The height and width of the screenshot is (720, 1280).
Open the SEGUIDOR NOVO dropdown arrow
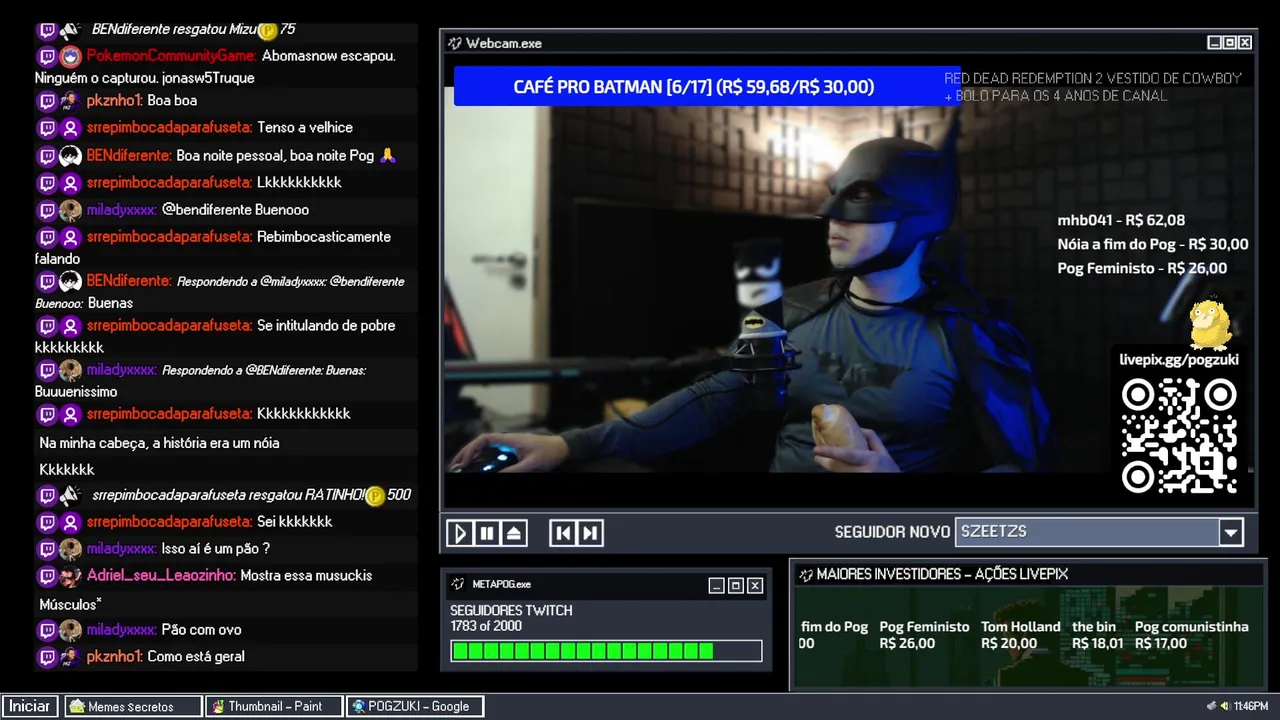coord(1231,532)
